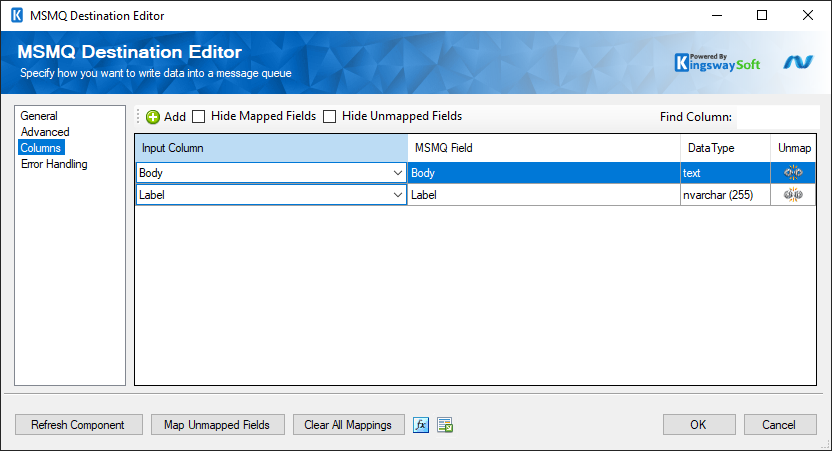Image resolution: width=832 pixels, height=451 pixels.
Task: Select the Columns page
Action: (x=41, y=148)
